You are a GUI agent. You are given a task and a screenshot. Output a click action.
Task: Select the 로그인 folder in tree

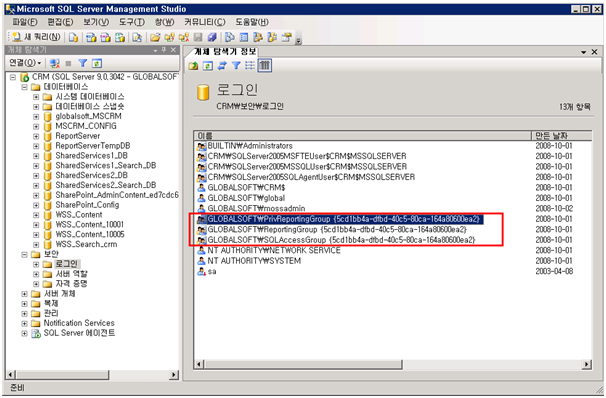click(67, 264)
